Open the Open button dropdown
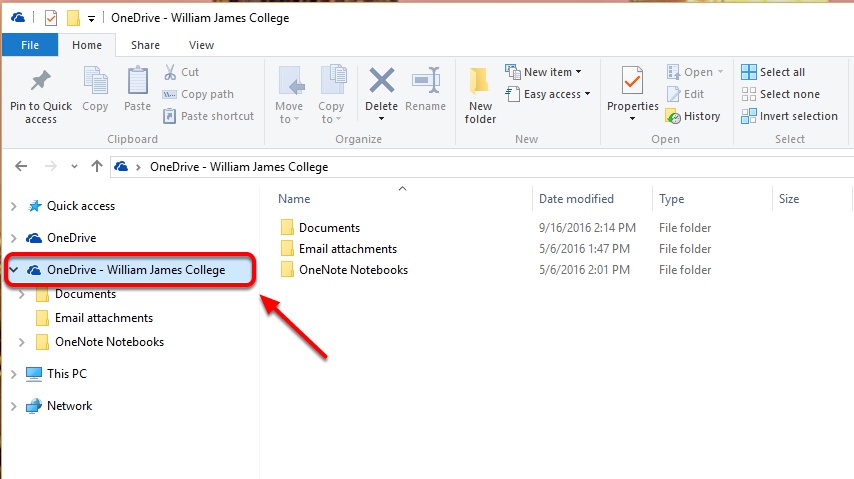This screenshot has width=854, height=479. coord(720,72)
